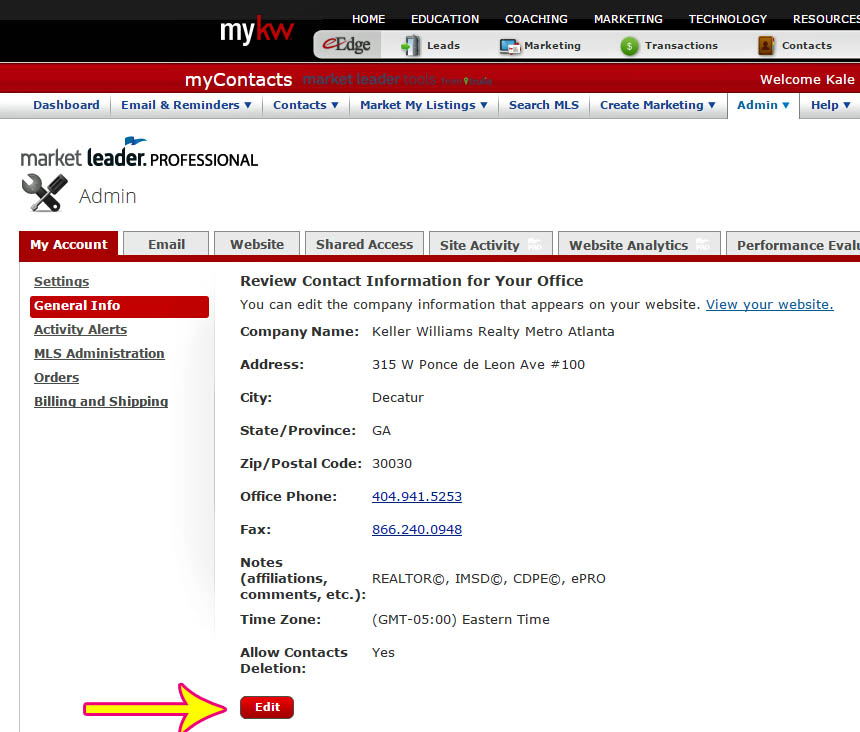
Task: Click office phone number 404.941.5253
Action: point(417,496)
